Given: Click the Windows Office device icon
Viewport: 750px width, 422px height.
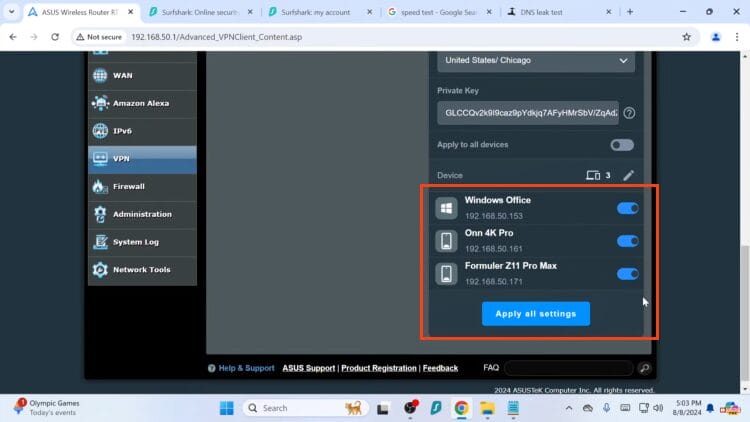Looking at the screenshot, I should click(x=446, y=208).
